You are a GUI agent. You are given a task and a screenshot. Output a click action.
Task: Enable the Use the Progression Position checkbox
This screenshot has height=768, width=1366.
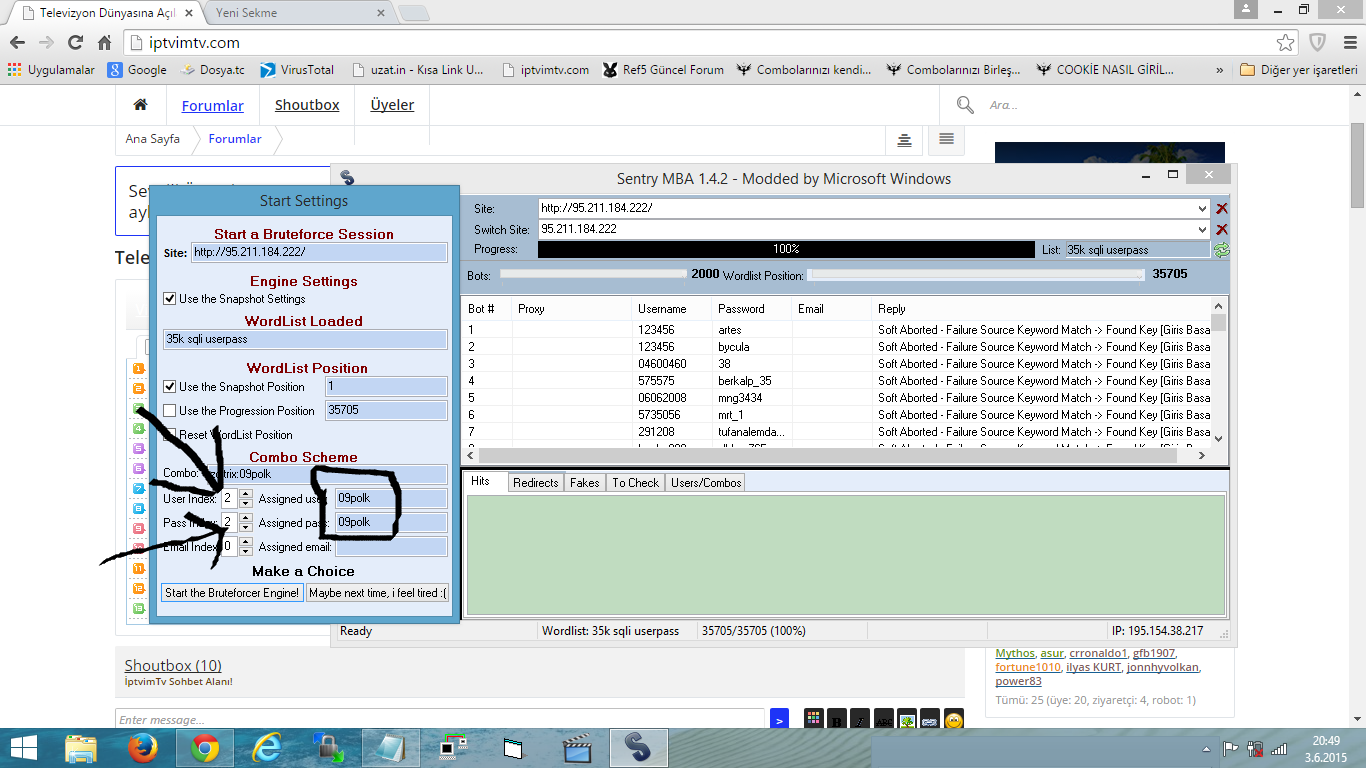170,411
